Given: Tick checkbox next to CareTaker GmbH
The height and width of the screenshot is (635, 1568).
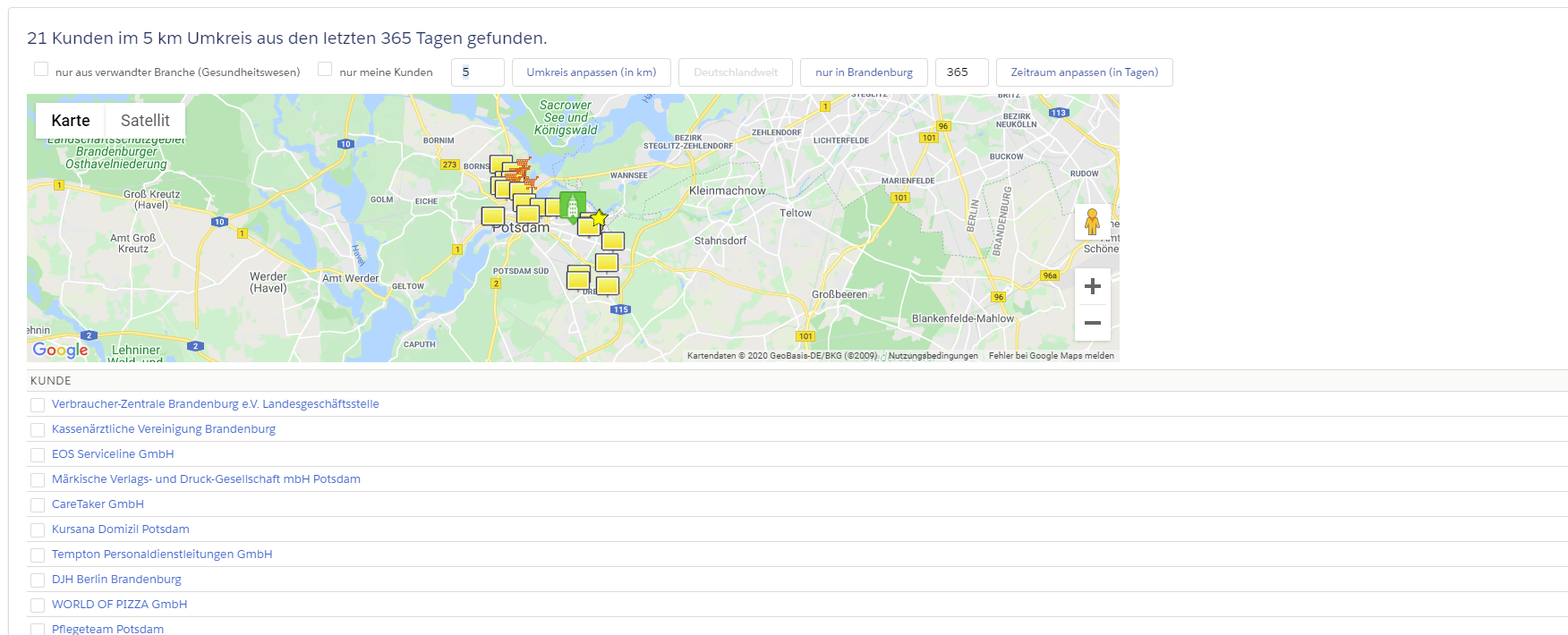Looking at the screenshot, I should pyautogui.click(x=38, y=505).
